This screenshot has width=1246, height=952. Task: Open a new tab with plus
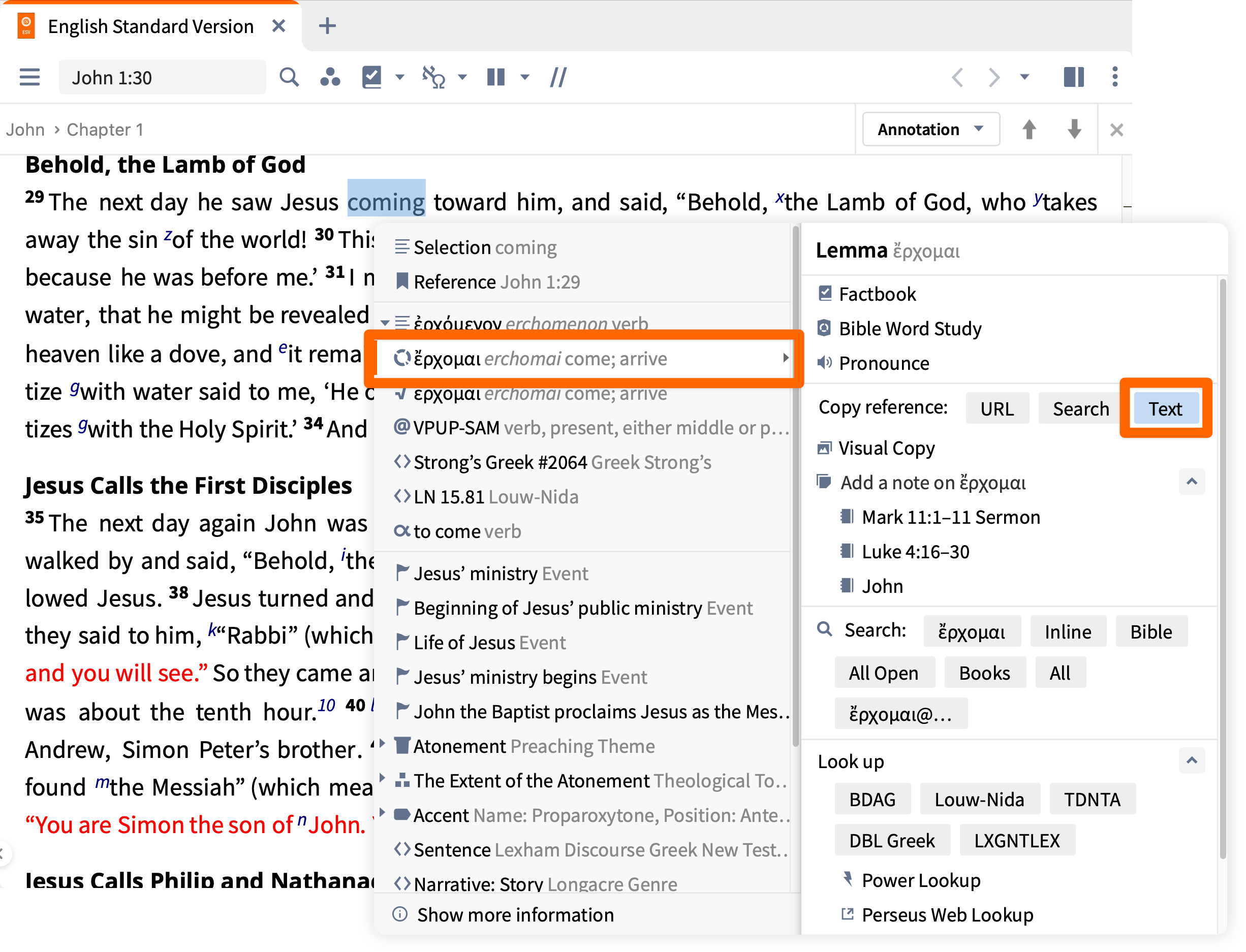[328, 26]
